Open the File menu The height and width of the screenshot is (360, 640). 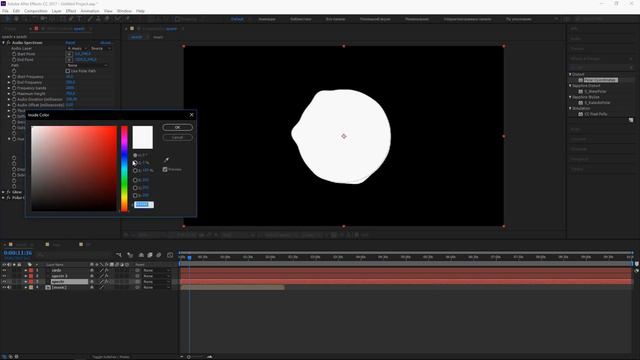5,11
